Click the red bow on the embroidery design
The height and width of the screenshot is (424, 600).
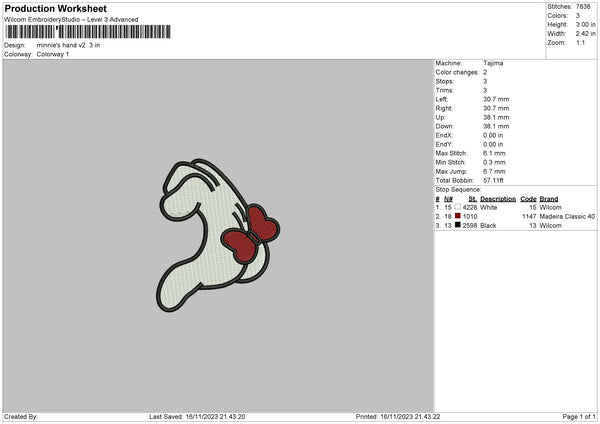pos(251,235)
